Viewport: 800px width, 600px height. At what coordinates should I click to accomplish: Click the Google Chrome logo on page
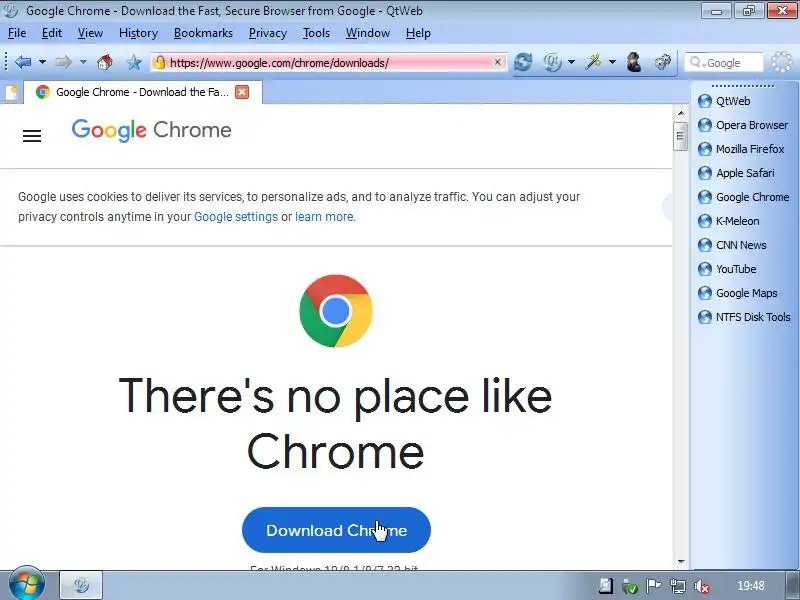click(x=152, y=131)
